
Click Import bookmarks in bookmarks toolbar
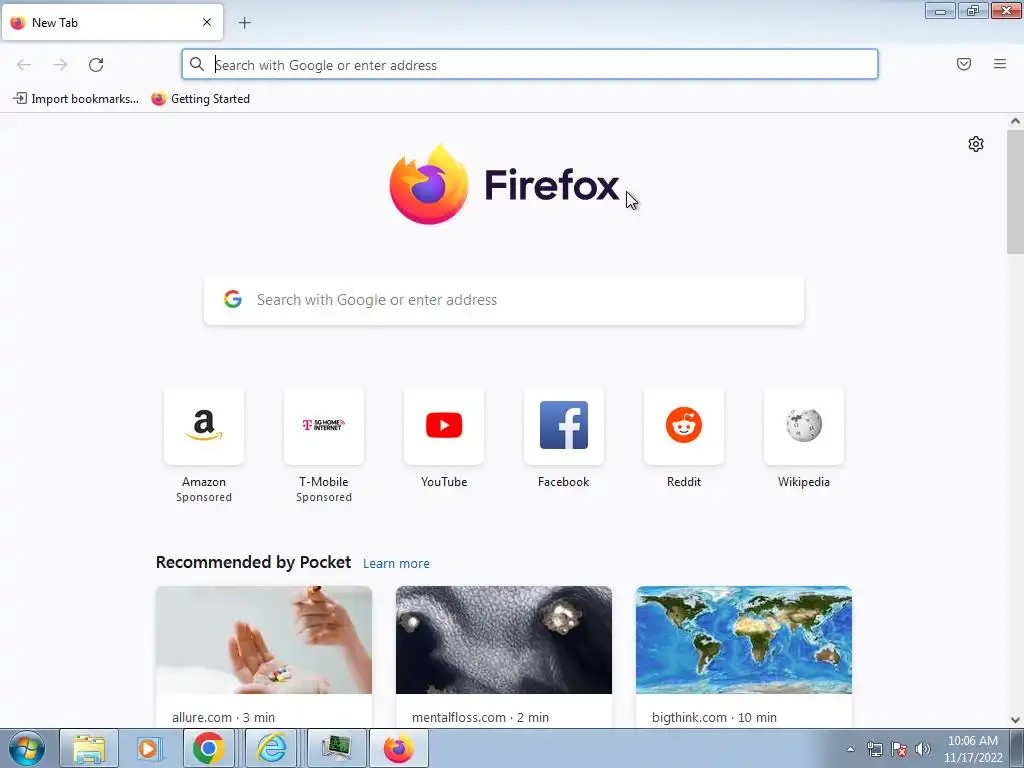pyautogui.click(x=76, y=99)
